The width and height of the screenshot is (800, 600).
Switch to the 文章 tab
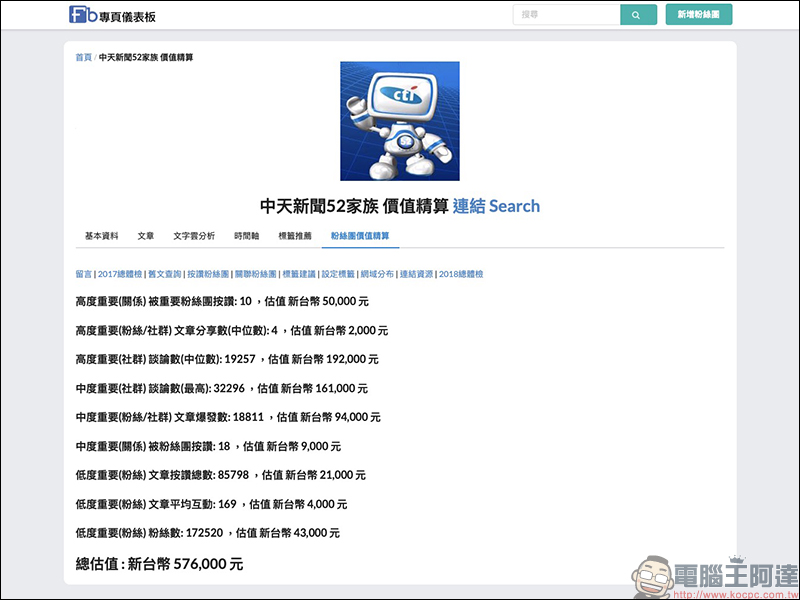point(145,236)
